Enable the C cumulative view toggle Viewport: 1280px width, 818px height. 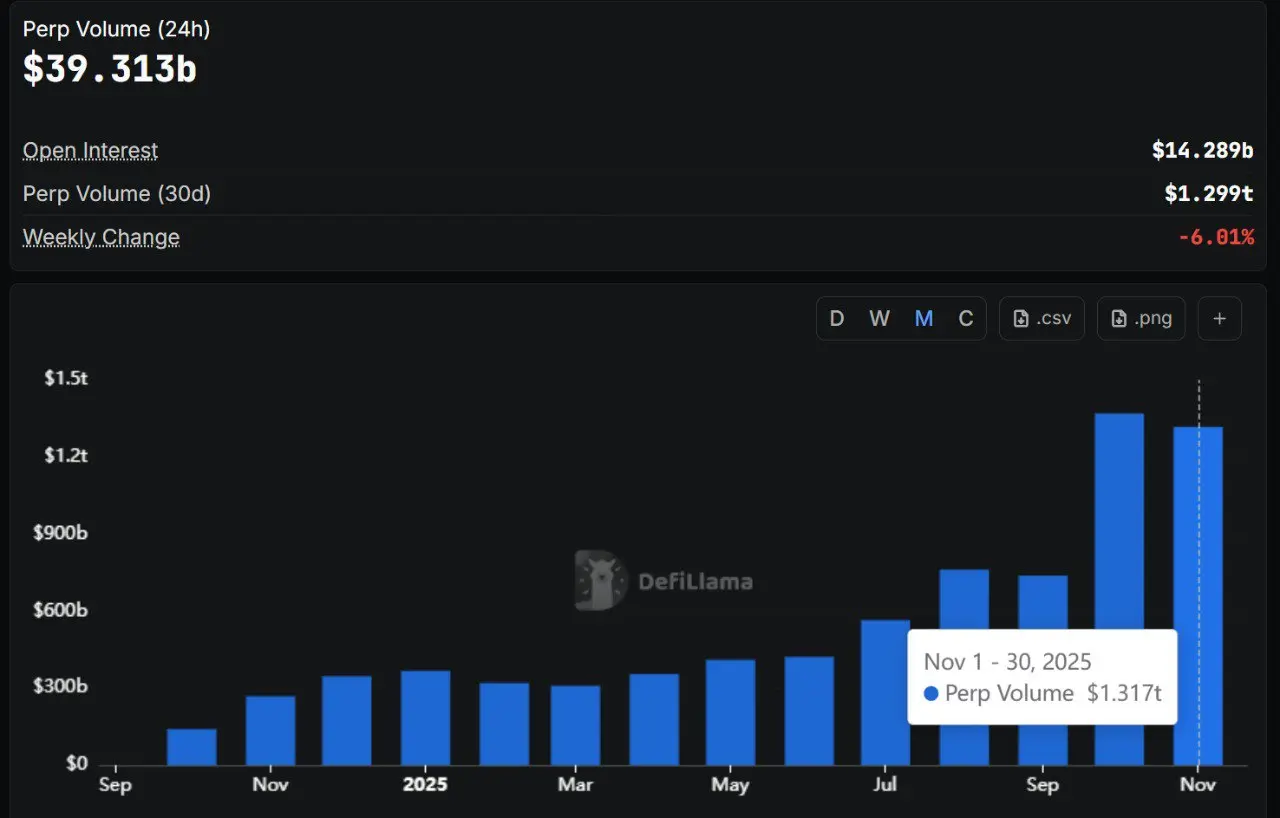pos(966,319)
